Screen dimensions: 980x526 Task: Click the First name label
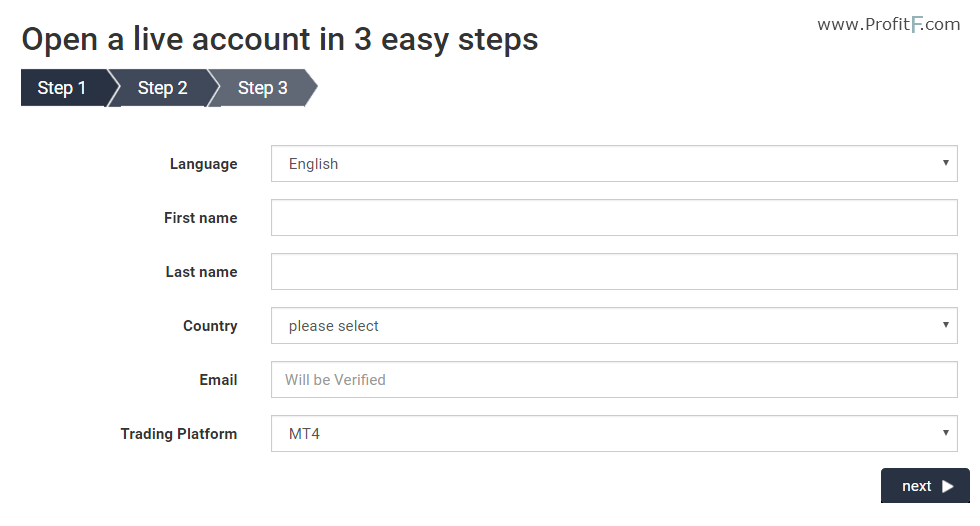point(201,218)
